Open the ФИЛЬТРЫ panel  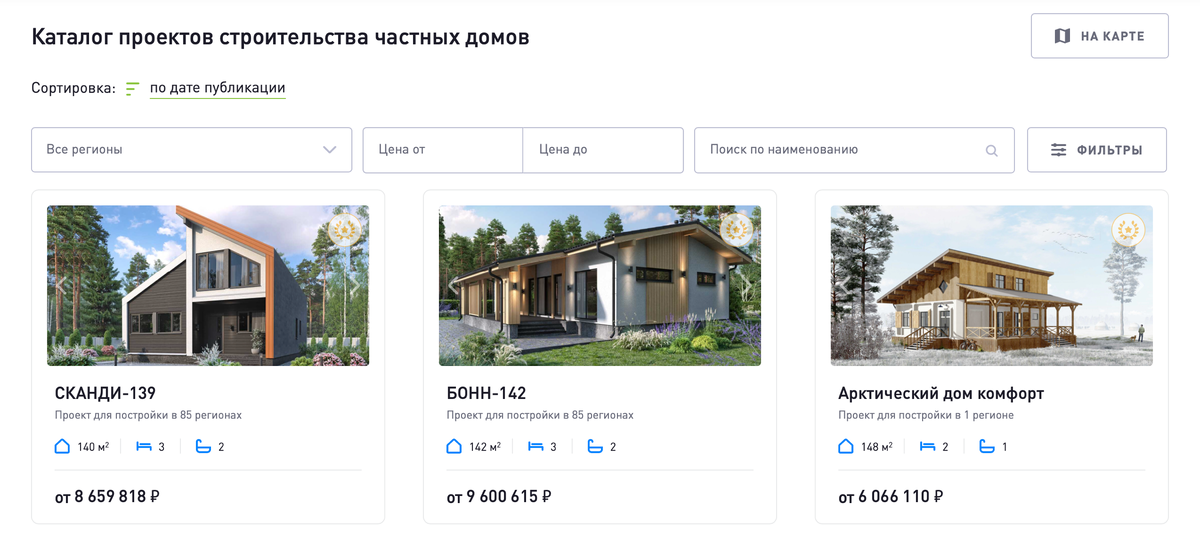(1097, 150)
